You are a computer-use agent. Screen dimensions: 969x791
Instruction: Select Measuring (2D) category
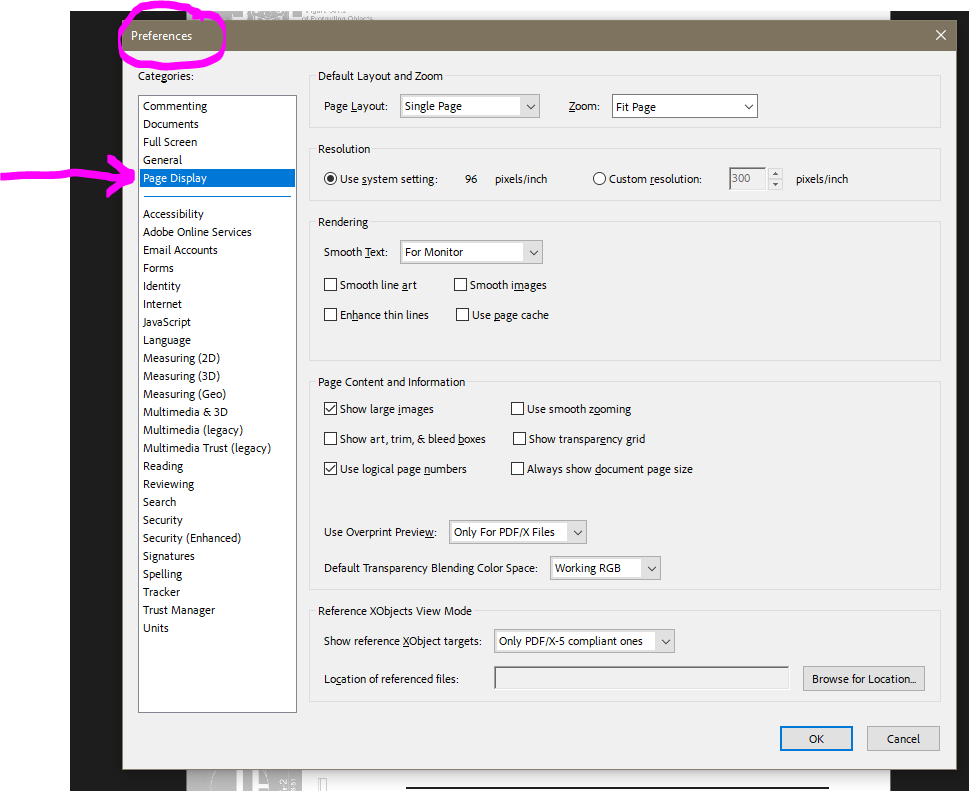point(181,358)
